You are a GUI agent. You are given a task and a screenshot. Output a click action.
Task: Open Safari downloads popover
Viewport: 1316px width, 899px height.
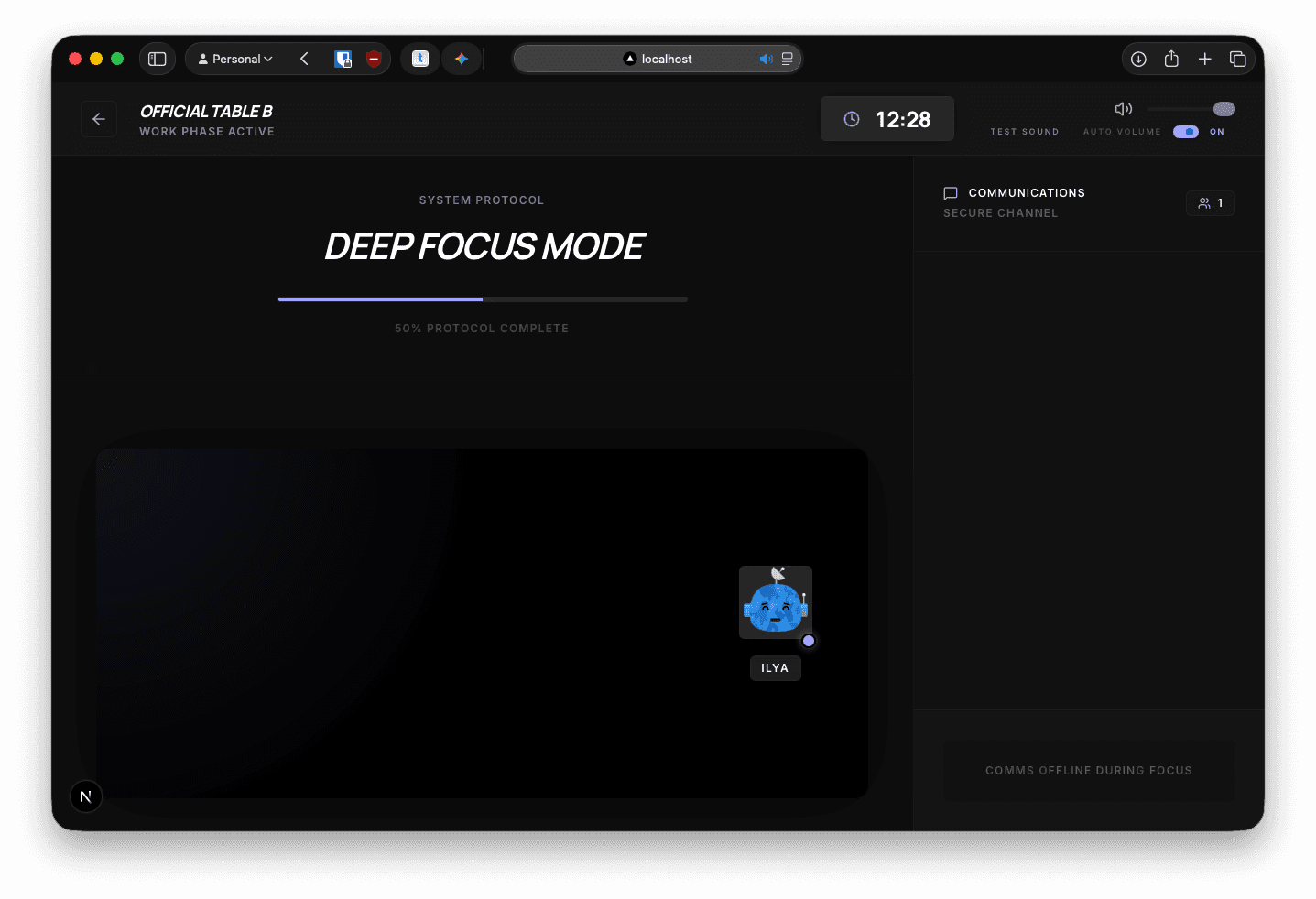tap(1138, 59)
